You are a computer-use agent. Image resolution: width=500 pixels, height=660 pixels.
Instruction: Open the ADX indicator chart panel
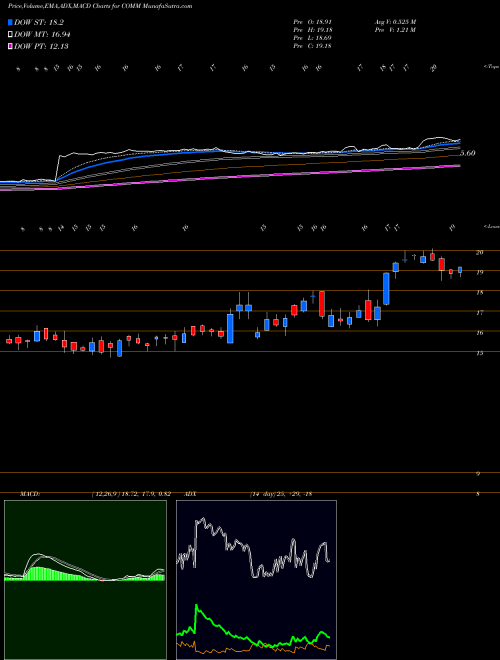tap(256, 580)
